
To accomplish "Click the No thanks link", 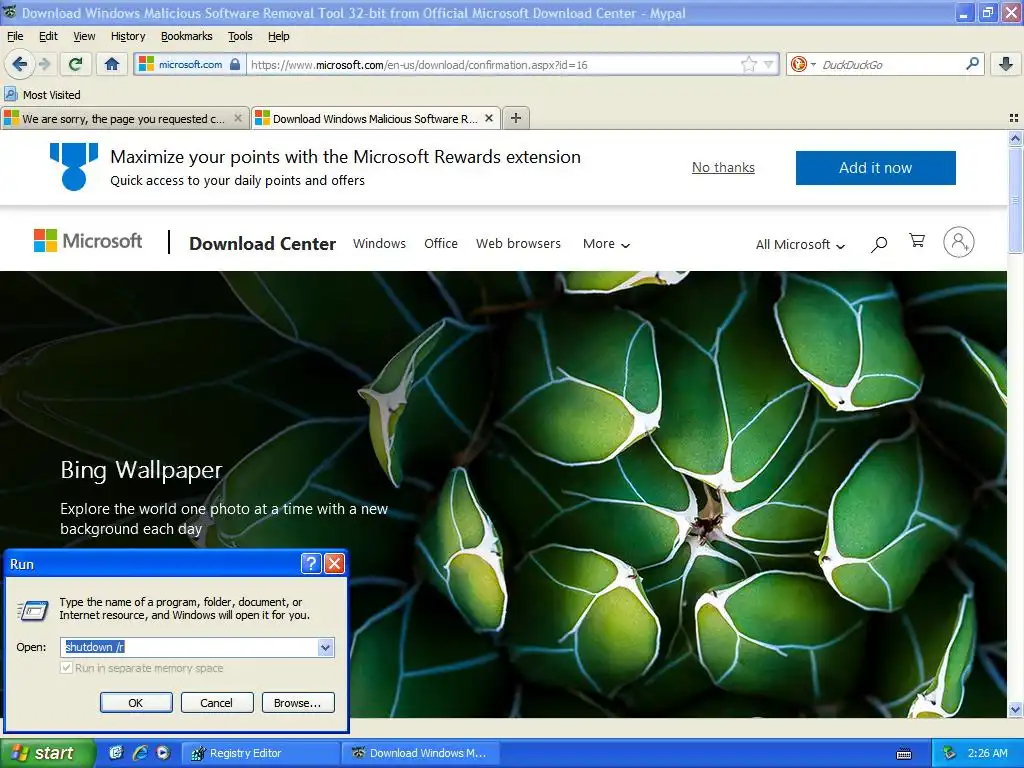I will pos(723,167).
